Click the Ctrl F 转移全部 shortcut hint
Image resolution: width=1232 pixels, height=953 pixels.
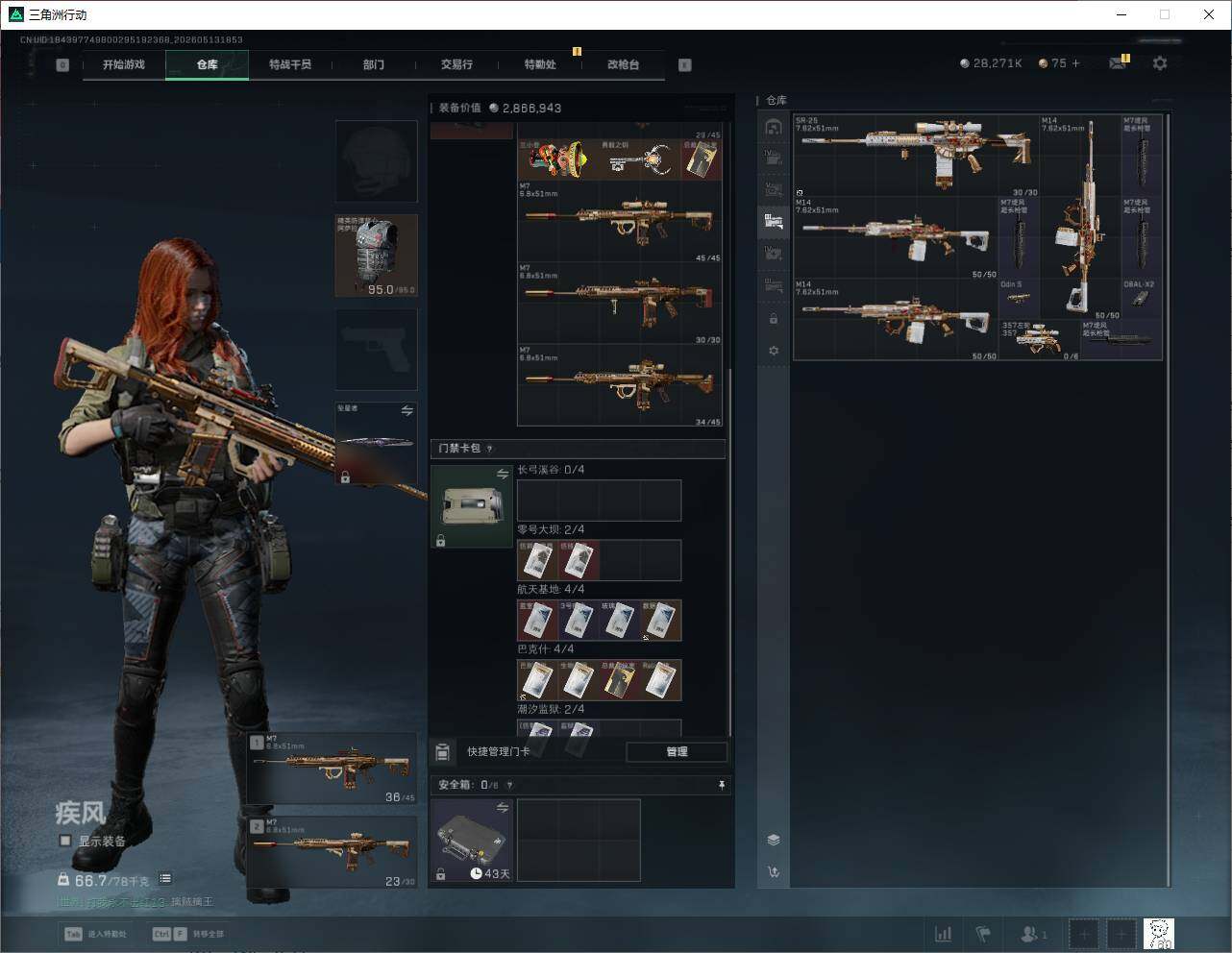coord(188,934)
